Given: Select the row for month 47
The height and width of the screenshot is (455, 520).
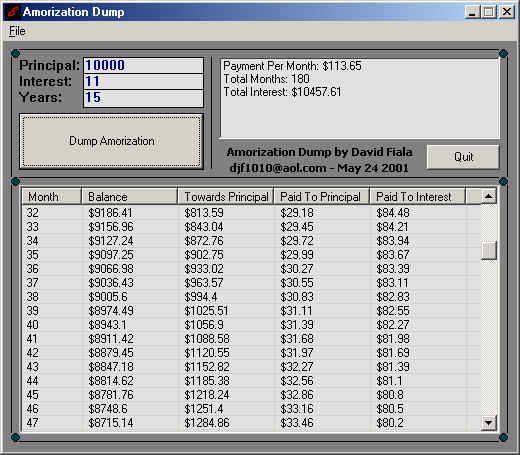Looking at the screenshot, I should [251, 423].
